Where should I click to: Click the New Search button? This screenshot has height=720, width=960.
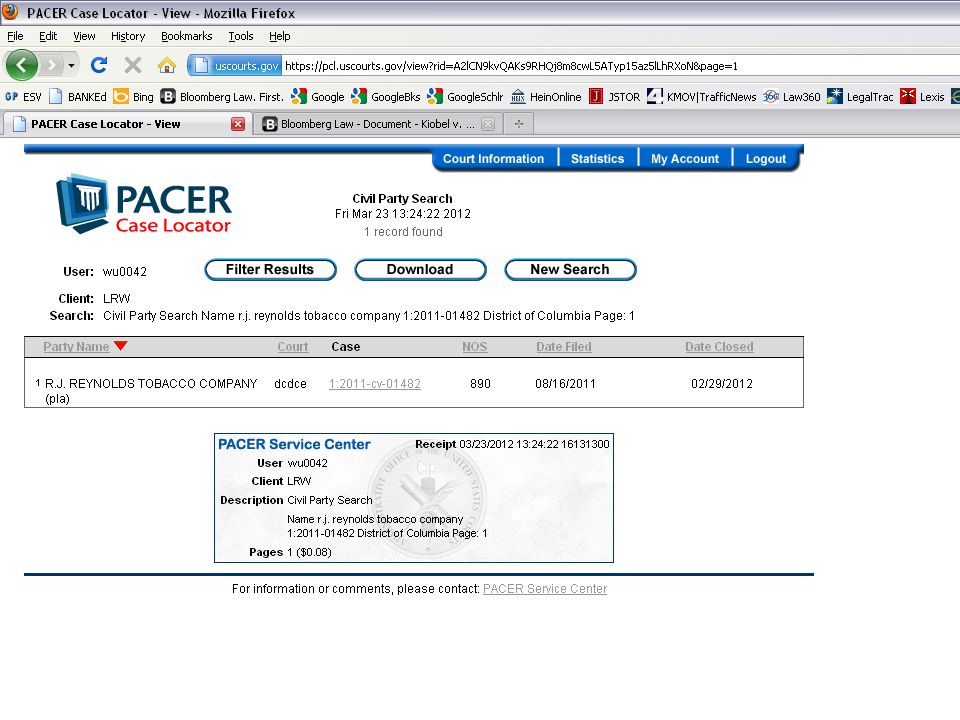[570, 270]
